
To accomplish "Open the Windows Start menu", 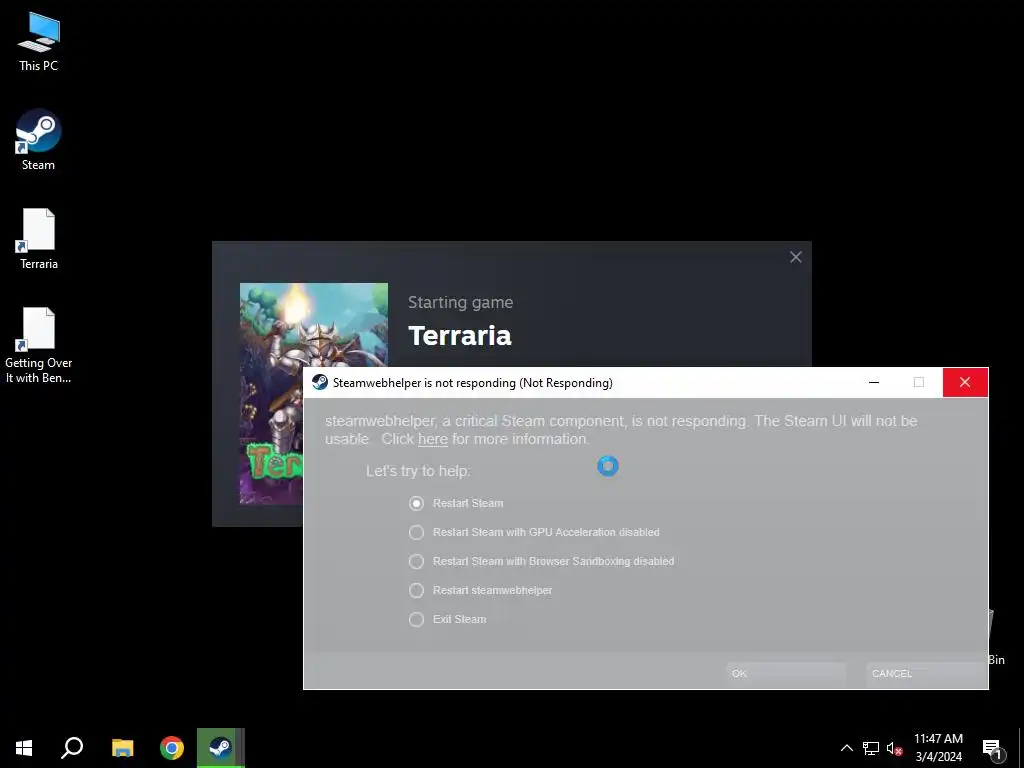I will [24, 748].
